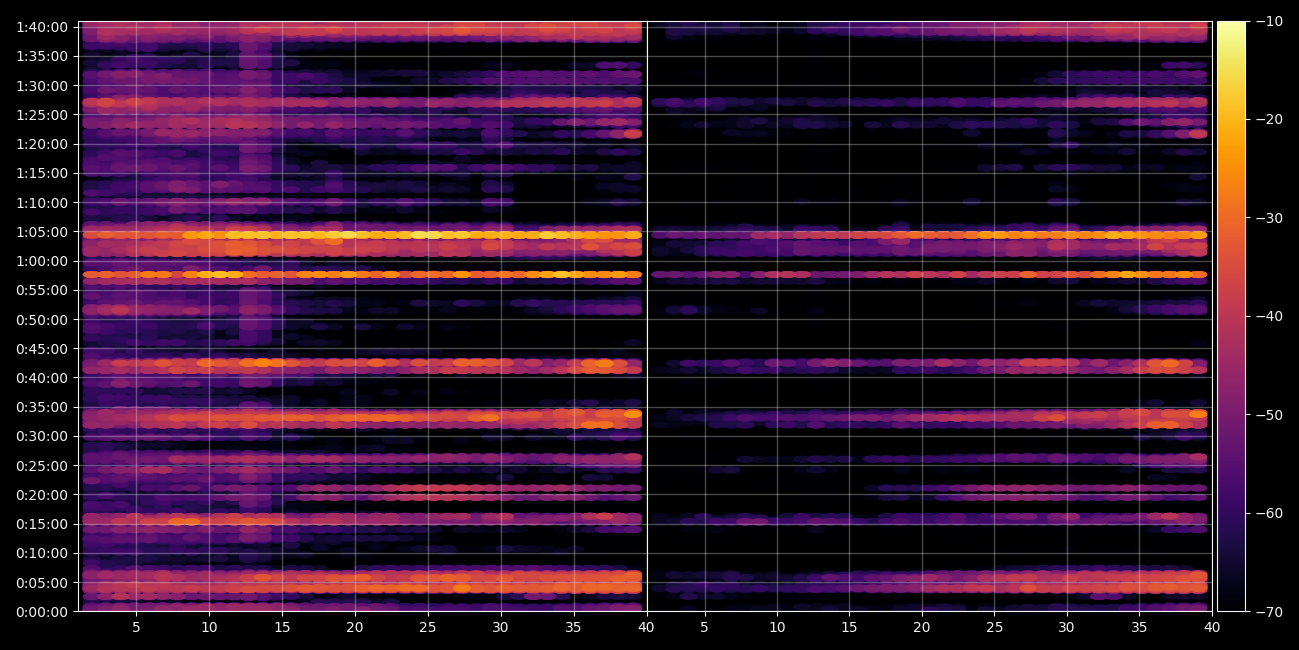This screenshot has height=650, width=1299.
Task: Select x-axis label 20 under left panel
Action: click(355, 628)
